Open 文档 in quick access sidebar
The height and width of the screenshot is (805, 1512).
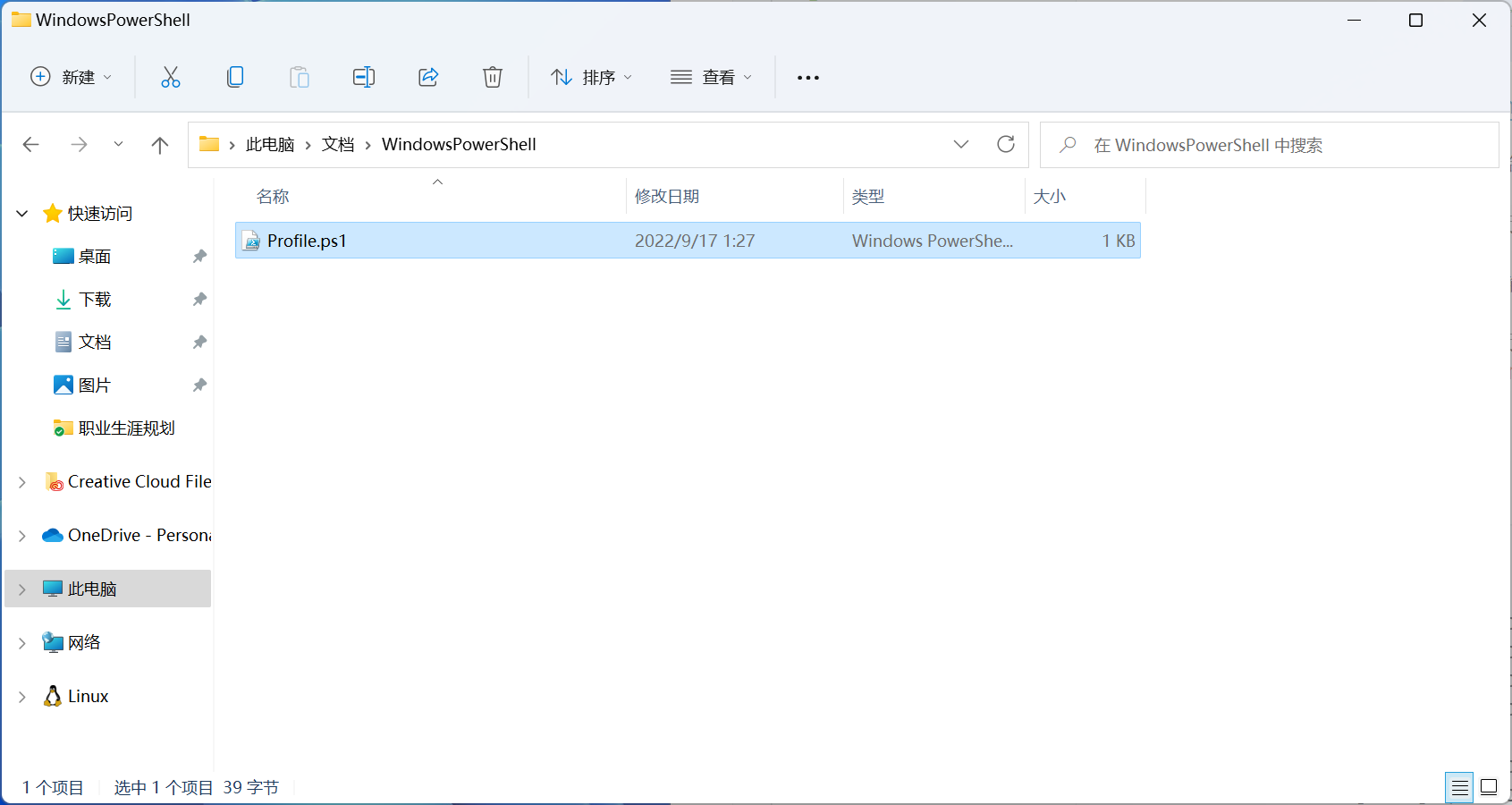pos(95,343)
